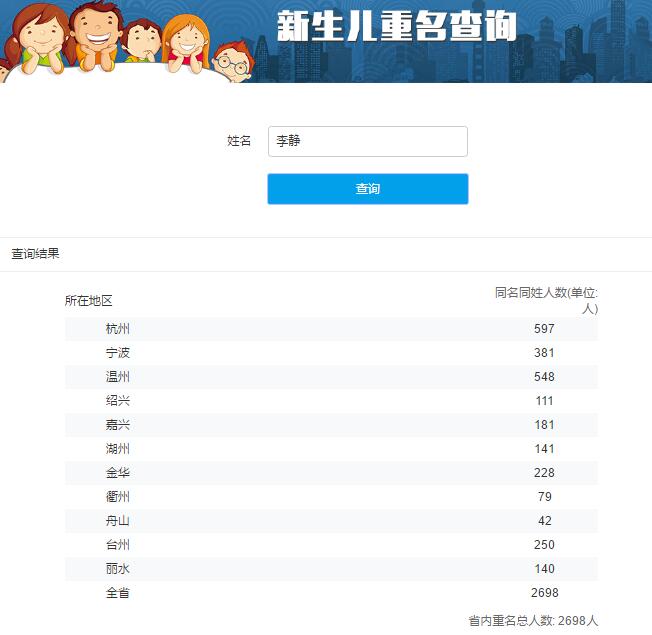The image size is (652, 635).
Task: Click the count 111 for 绍兴
Action: tap(544, 400)
